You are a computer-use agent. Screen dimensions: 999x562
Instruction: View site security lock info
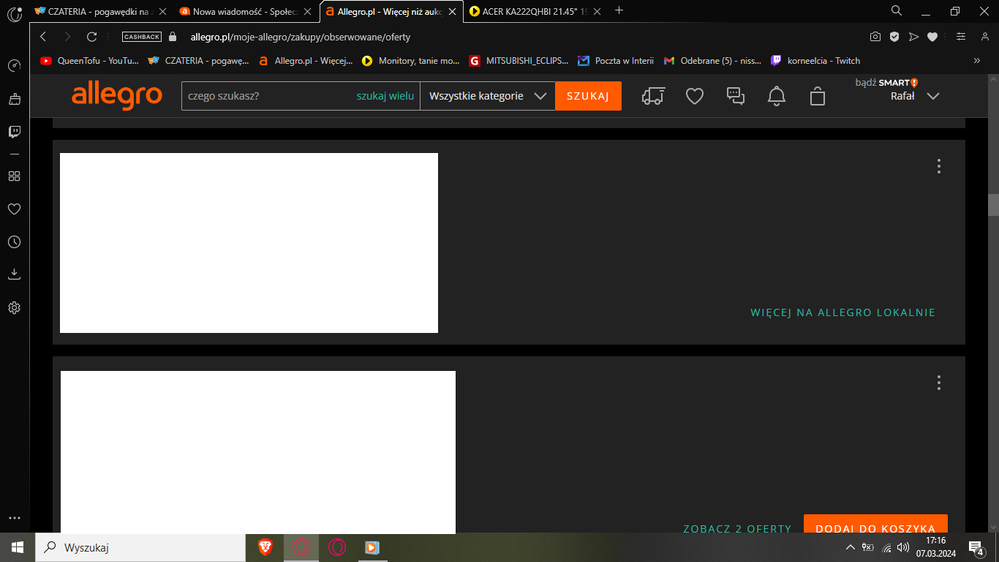pos(173,37)
